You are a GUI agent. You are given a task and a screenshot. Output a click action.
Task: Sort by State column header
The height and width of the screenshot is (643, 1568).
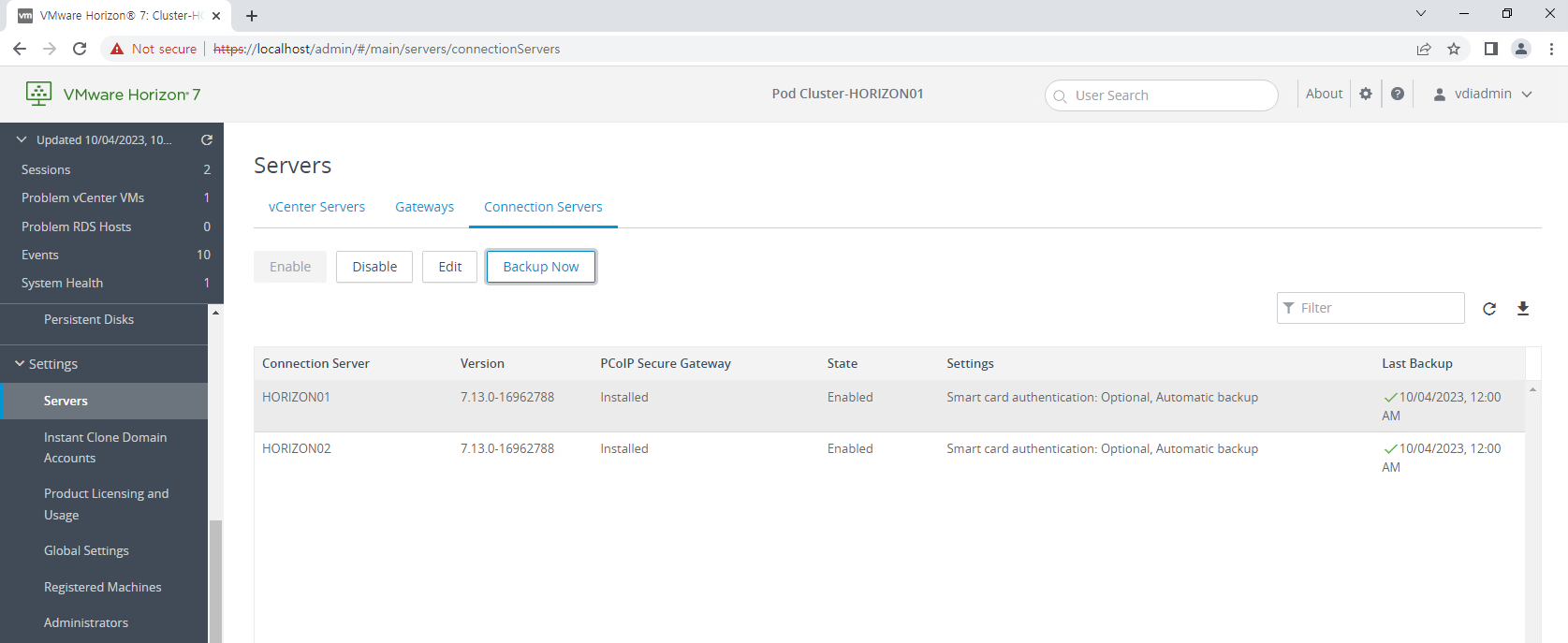[x=843, y=363]
